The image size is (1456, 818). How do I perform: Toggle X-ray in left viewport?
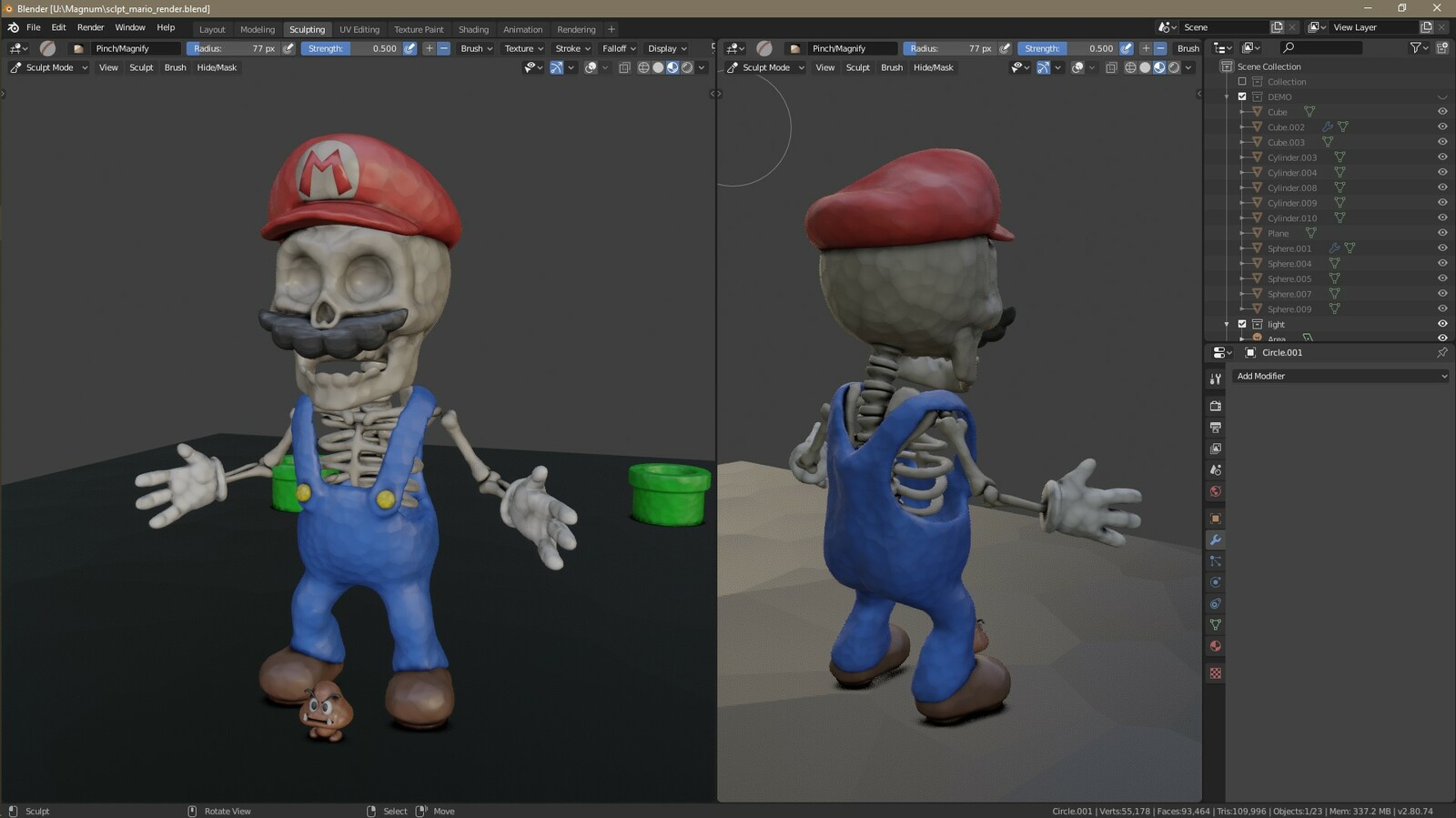tap(624, 67)
